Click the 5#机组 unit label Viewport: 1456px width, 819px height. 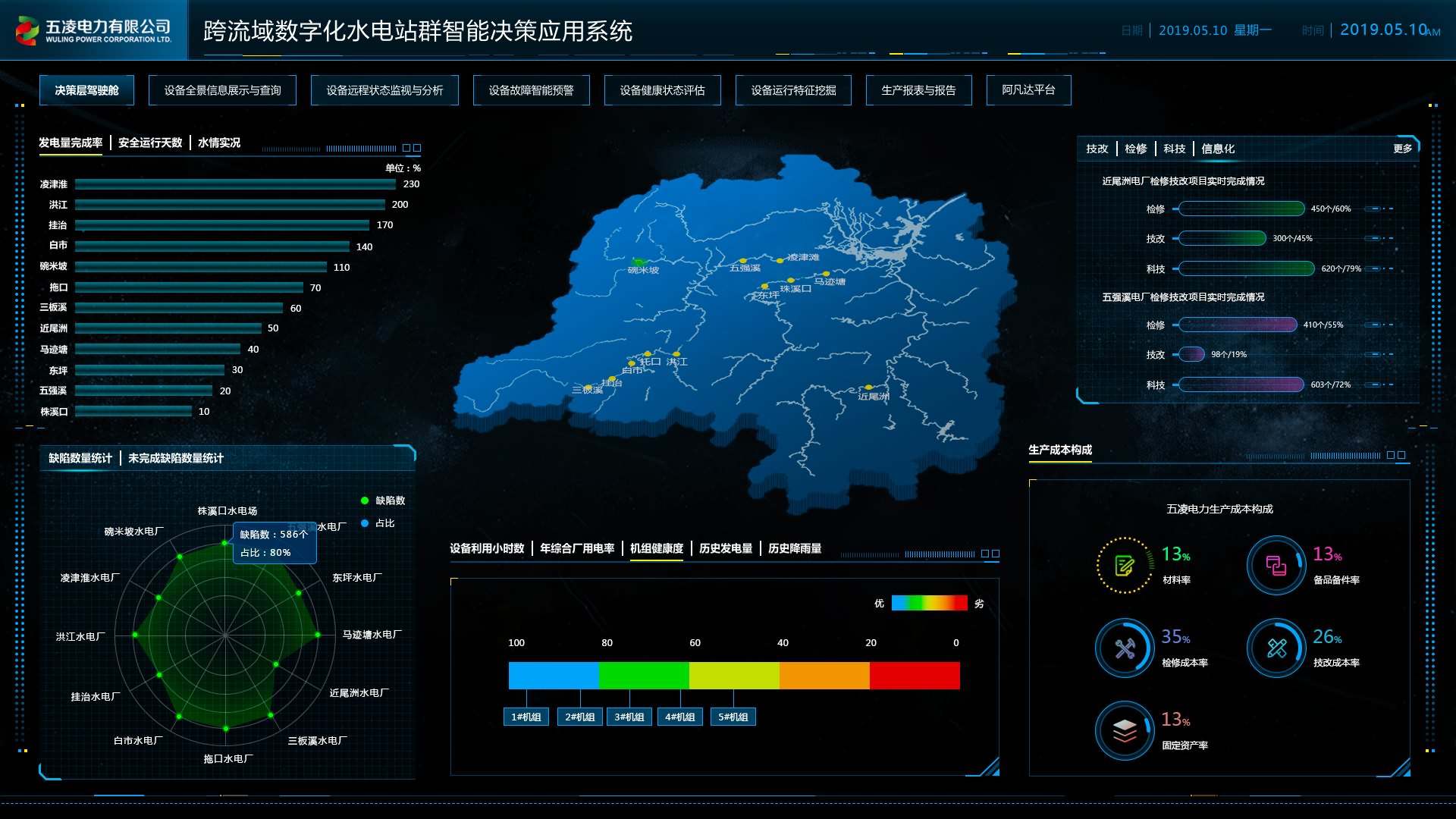tap(733, 717)
